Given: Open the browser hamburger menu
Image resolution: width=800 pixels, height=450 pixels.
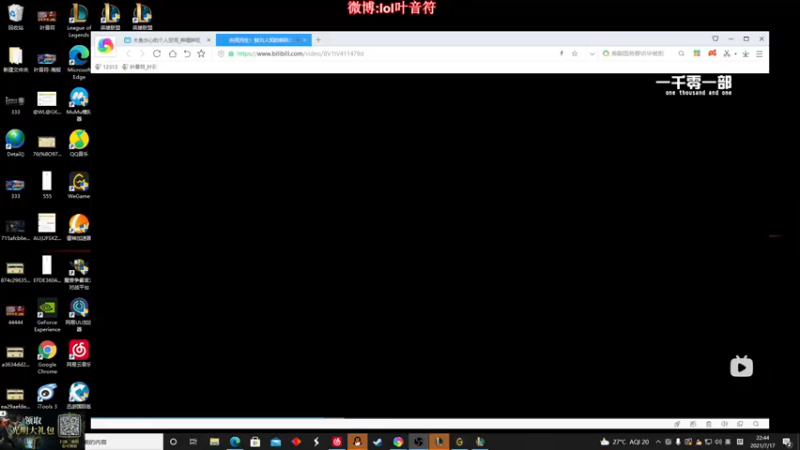Looking at the screenshot, I should click(759, 54).
